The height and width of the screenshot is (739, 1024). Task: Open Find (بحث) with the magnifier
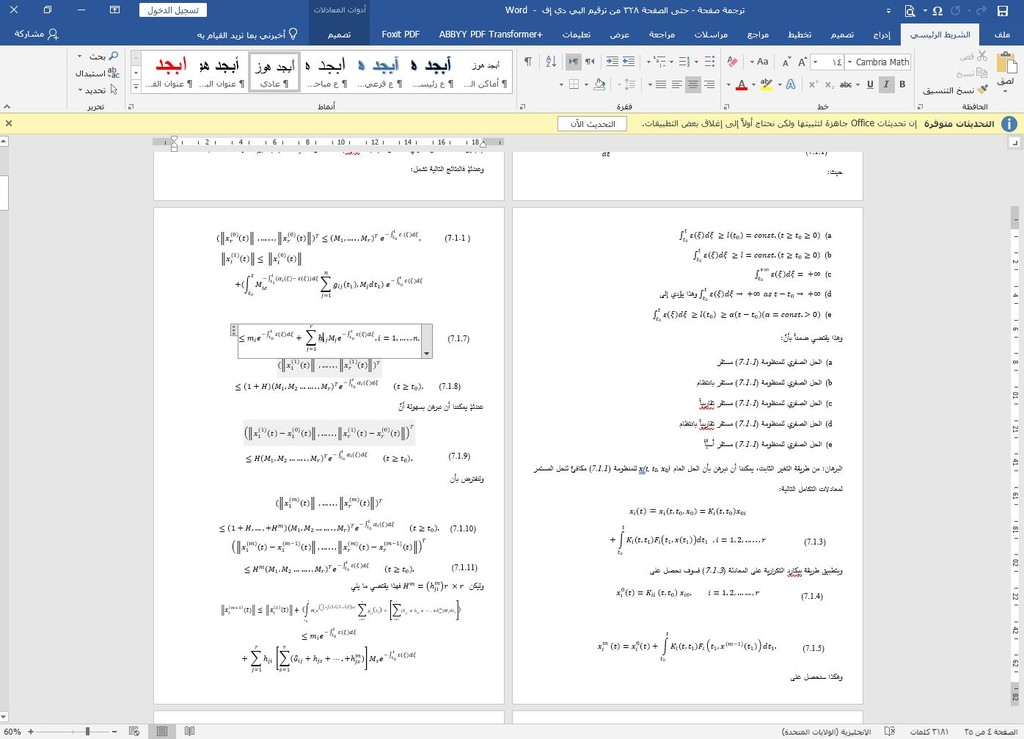pyautogui.click(x=104, y=57)
